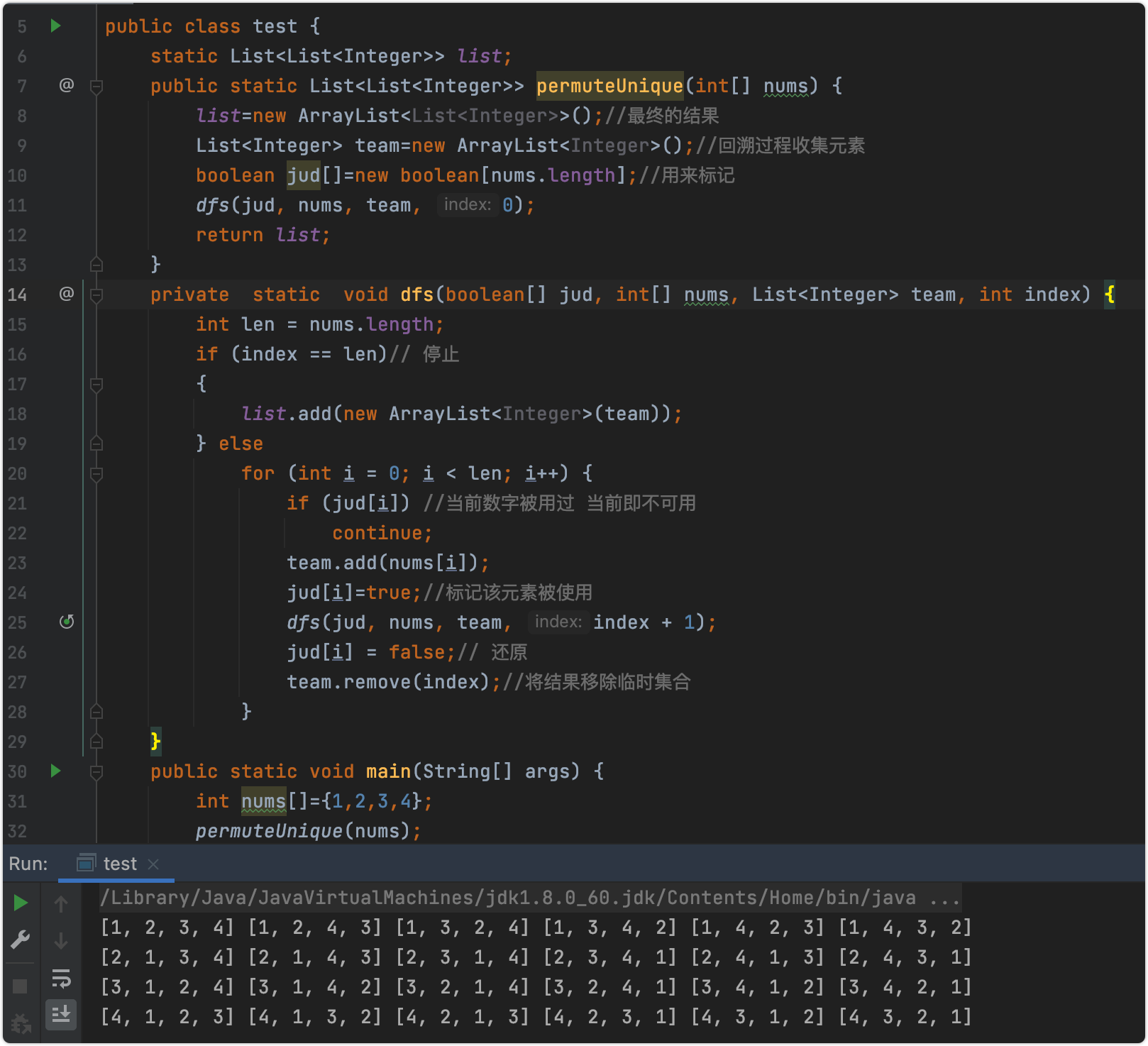Viewport: 1148px width, 1046px height.
Task: Click output [2, 3, 1, 4] in console
Action: click(463, 957)
